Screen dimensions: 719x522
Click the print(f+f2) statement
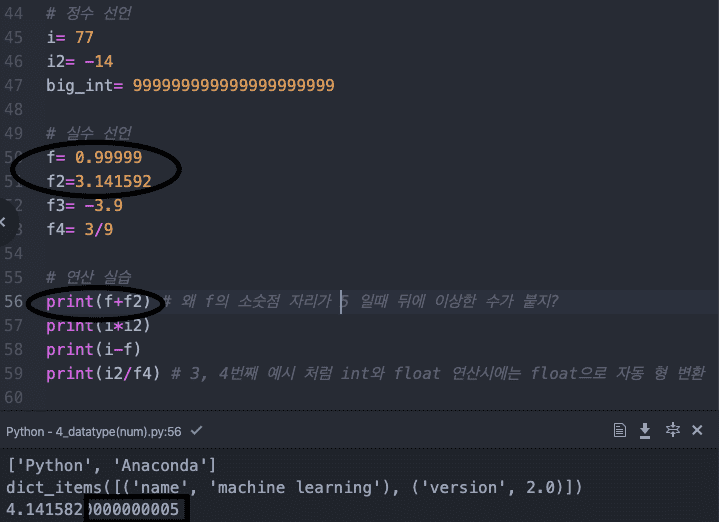(97, 302)
